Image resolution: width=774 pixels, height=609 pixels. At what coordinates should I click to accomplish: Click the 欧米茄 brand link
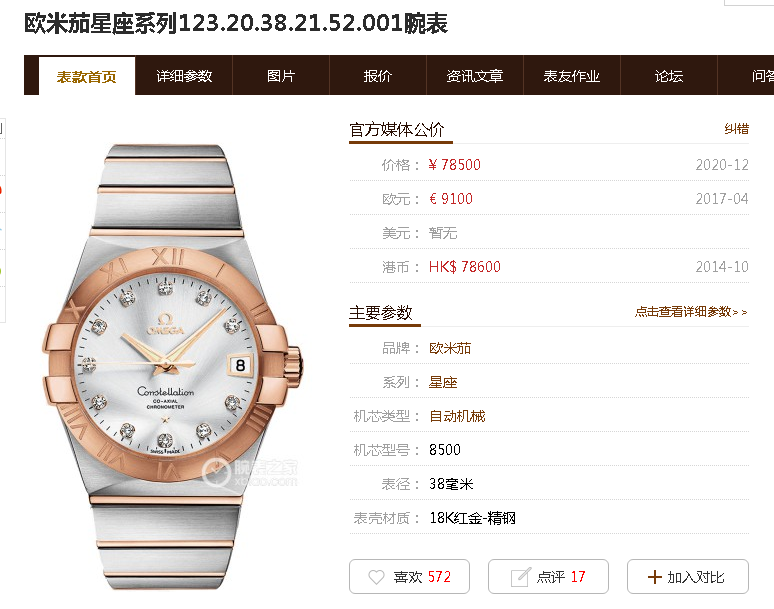pos(450,348)
